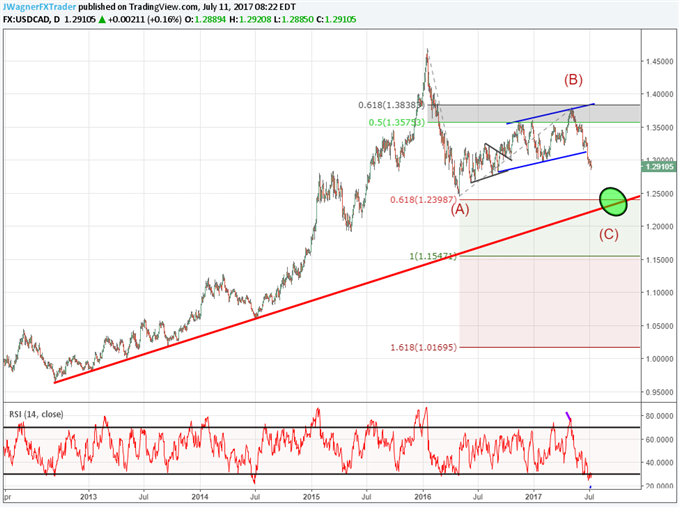Image resolution: width=679 pixels, height=507 pixels.
Task: Click the 2015 date axis label
Action: (311, 497)
